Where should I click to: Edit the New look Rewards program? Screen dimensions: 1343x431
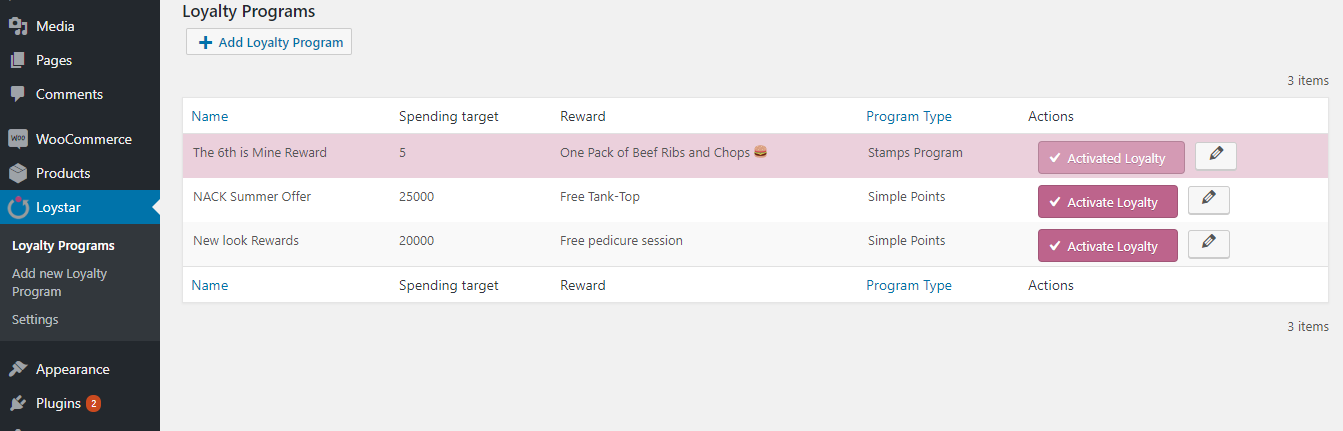point(1208,244)
